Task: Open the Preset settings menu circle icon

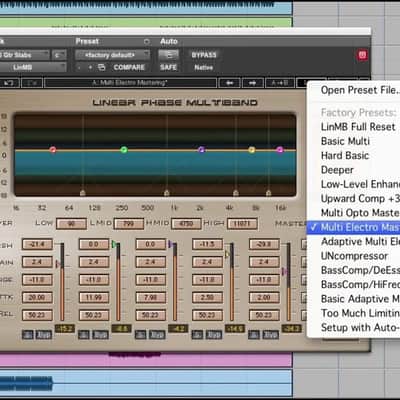Action: pos(146,42)
